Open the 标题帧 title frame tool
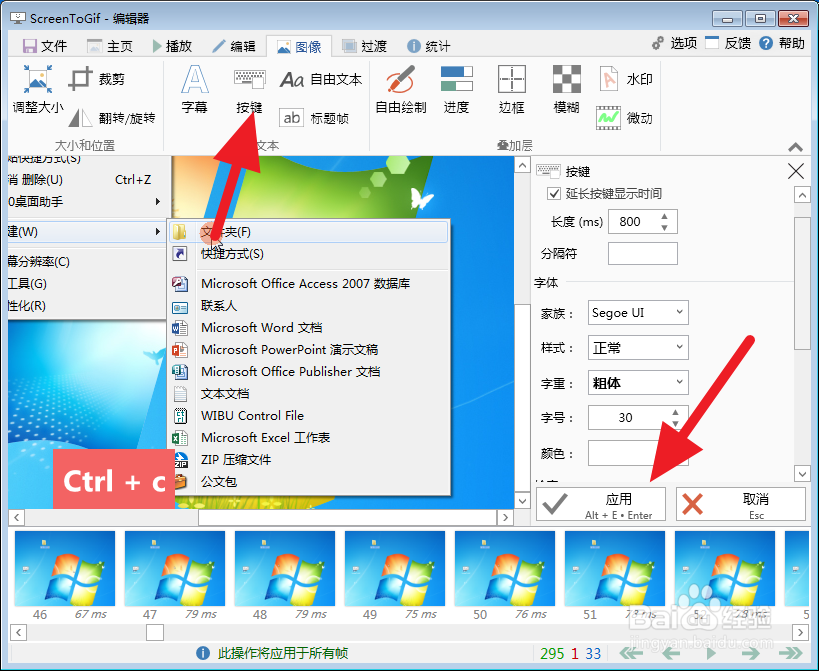The height and width of the screenshot is (671, 819). (x=314, y=118)
